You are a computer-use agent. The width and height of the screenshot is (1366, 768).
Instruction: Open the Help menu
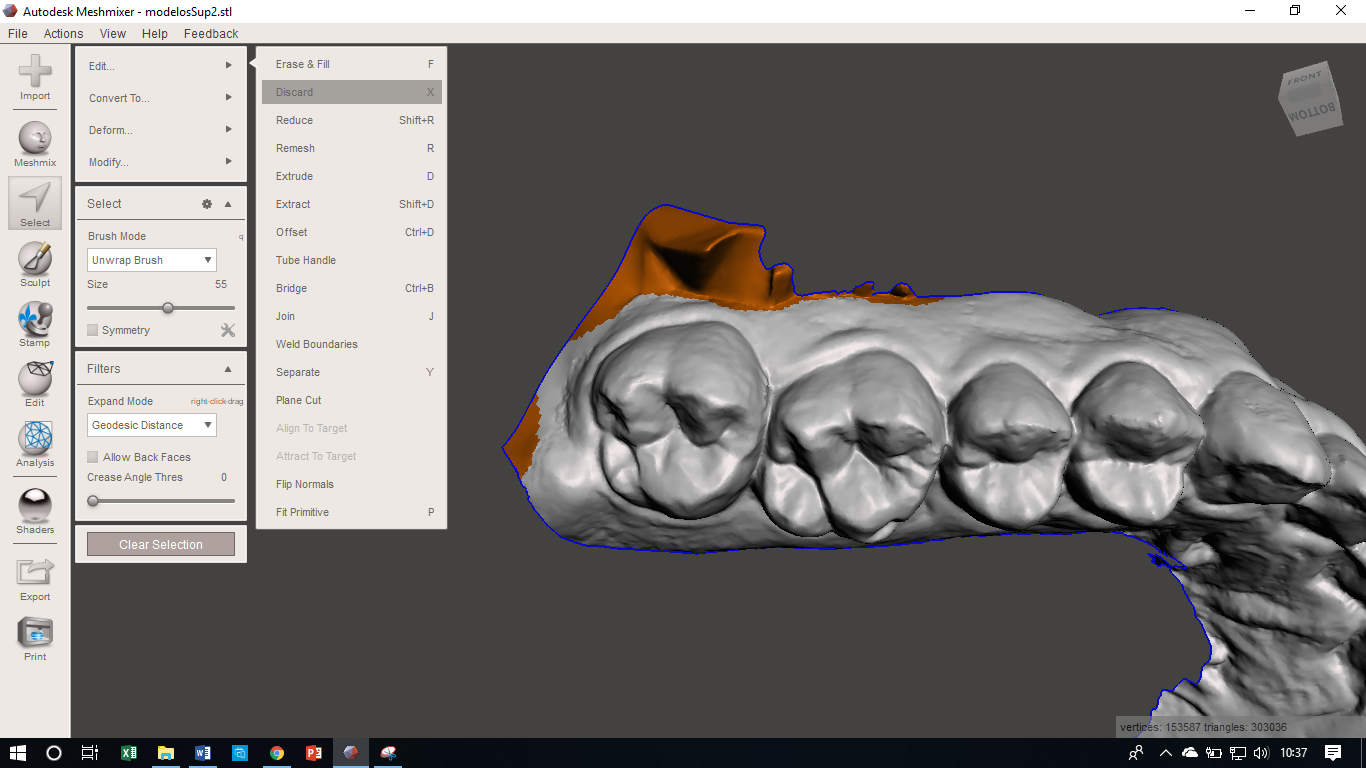[x=155, y=33]
